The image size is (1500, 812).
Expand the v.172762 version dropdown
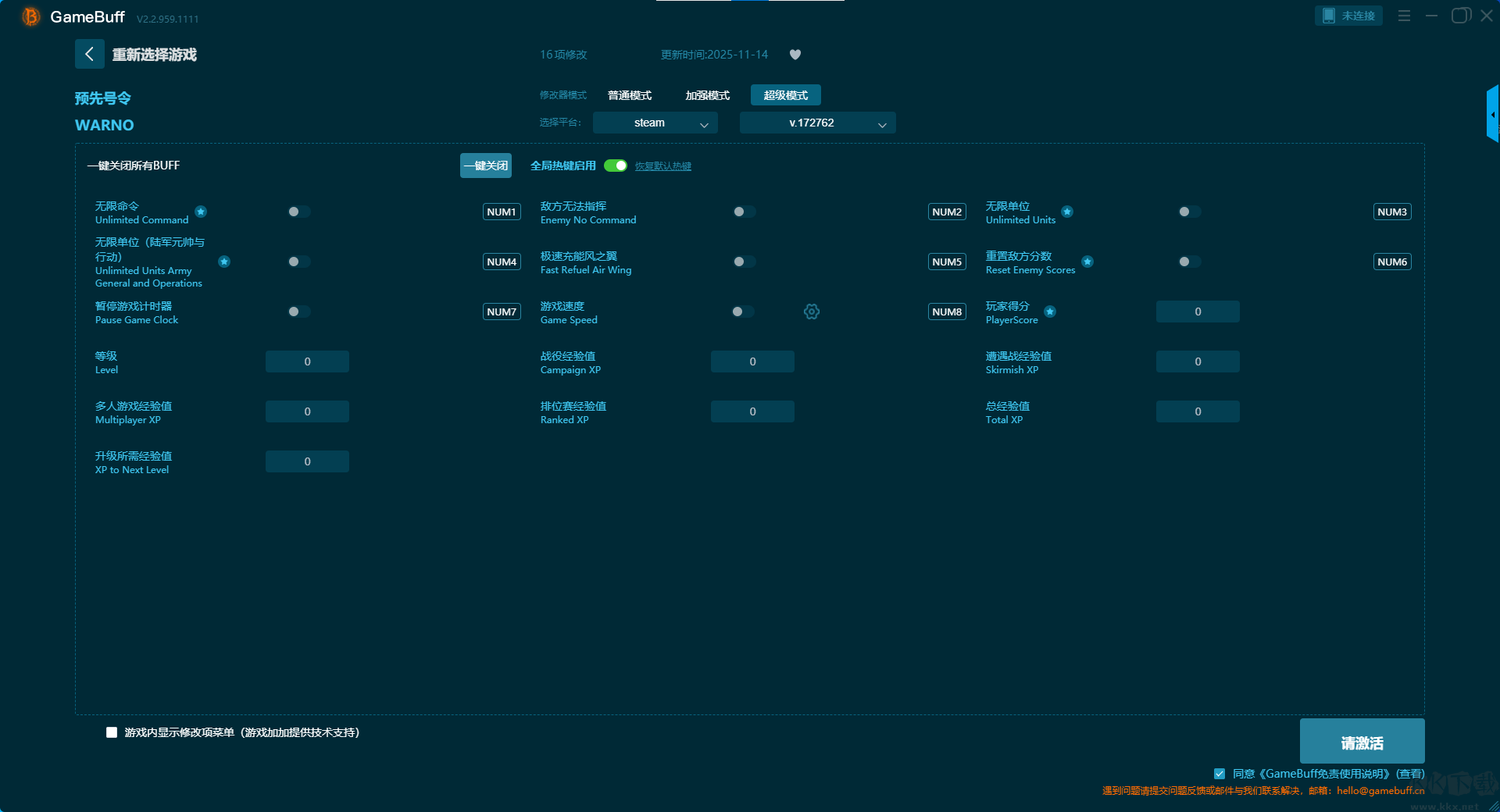(817, 123)
